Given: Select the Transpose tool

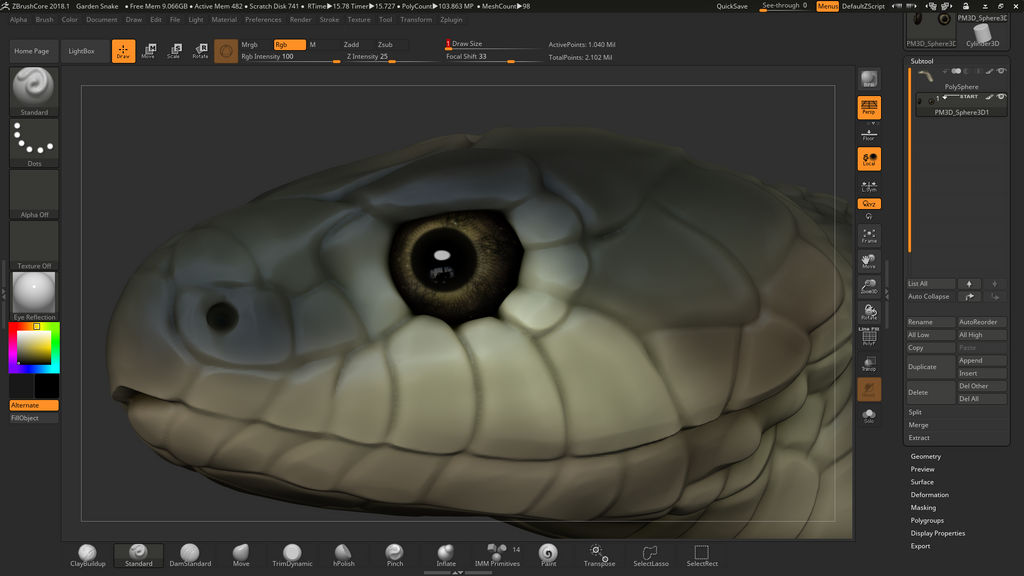Looking at the screenshot, I should [x=600, y=555].
